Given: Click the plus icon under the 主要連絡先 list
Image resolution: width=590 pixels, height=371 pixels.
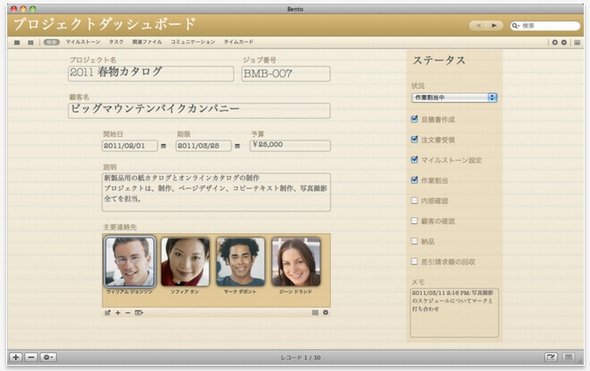Looking at the screenshot, I should point(118,313).
